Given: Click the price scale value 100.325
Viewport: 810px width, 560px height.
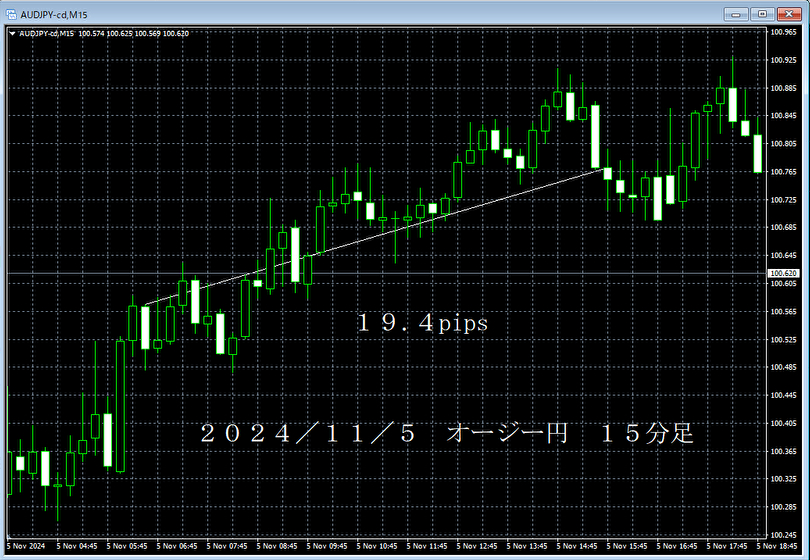Looking at the screenshot, I should tap(783, 479).
